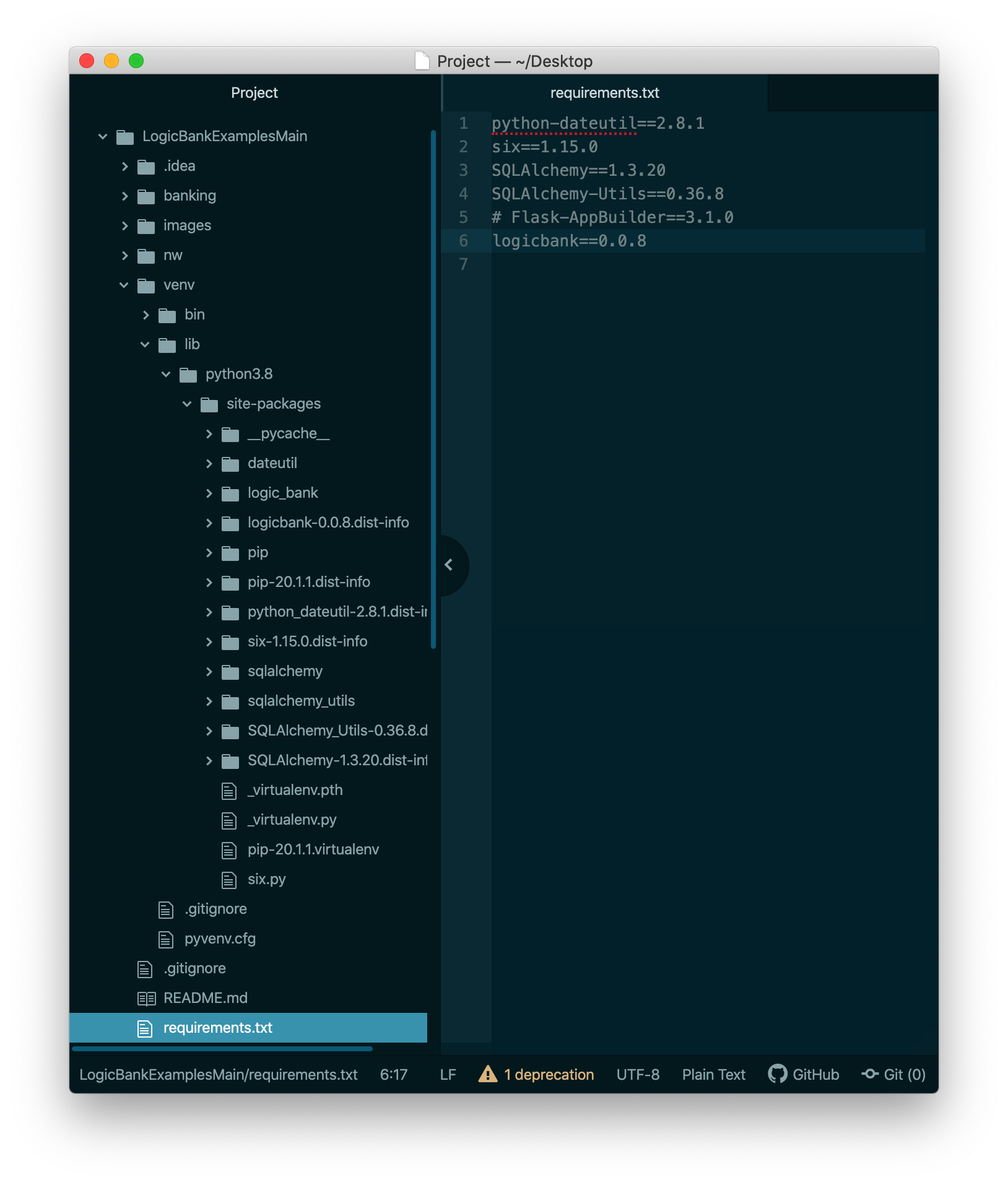Click the pip-20.1.1.virtualenv file icon
This screenshot has height=1185, width=1008.
coord(229,850)
